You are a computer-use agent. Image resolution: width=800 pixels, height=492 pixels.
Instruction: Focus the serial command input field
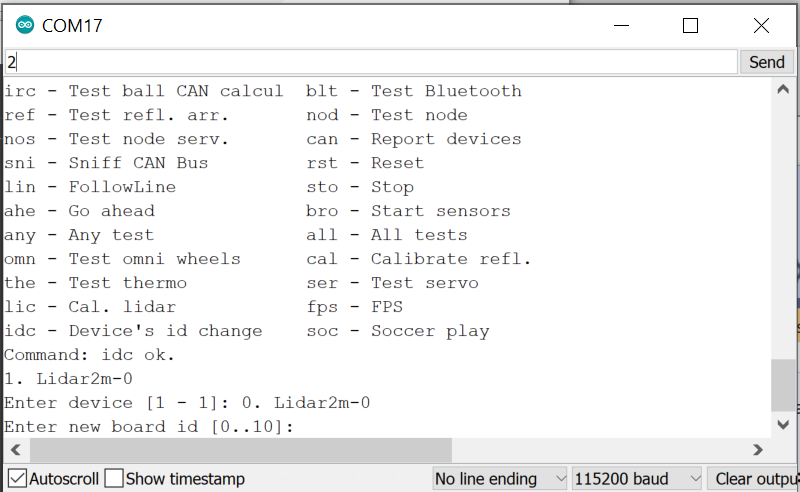click(370, 62)
